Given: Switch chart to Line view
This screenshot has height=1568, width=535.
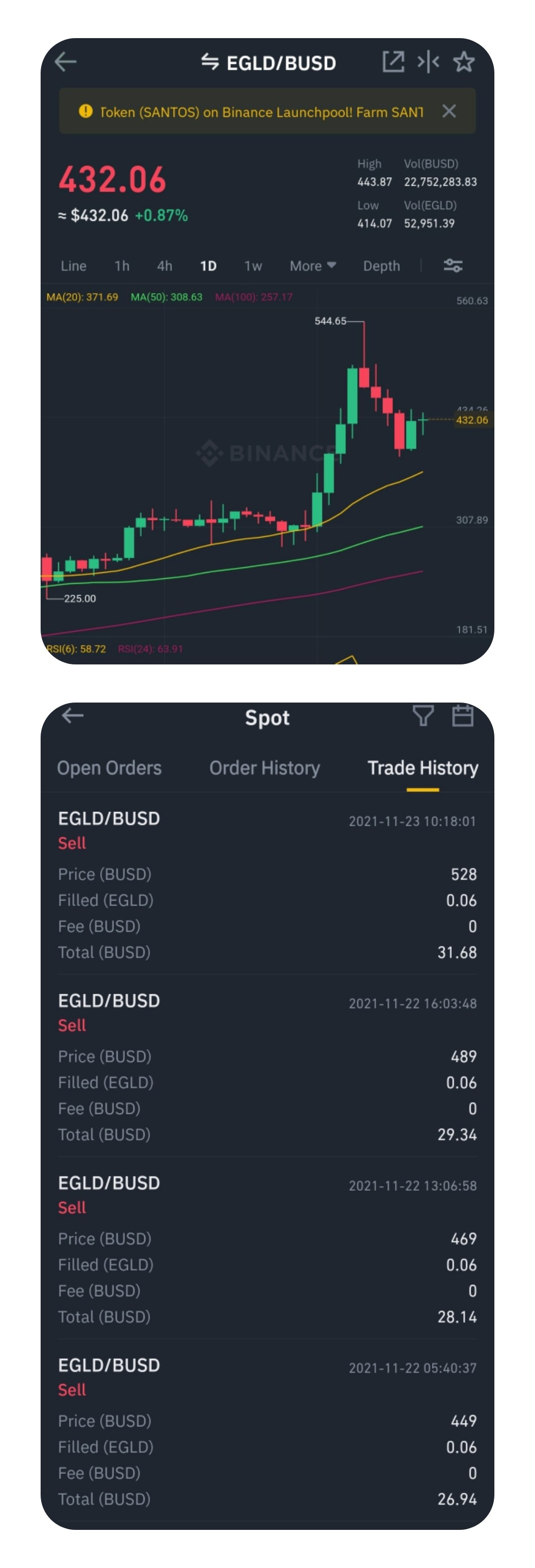Looking at the screenshot, I should pos(74,266).
